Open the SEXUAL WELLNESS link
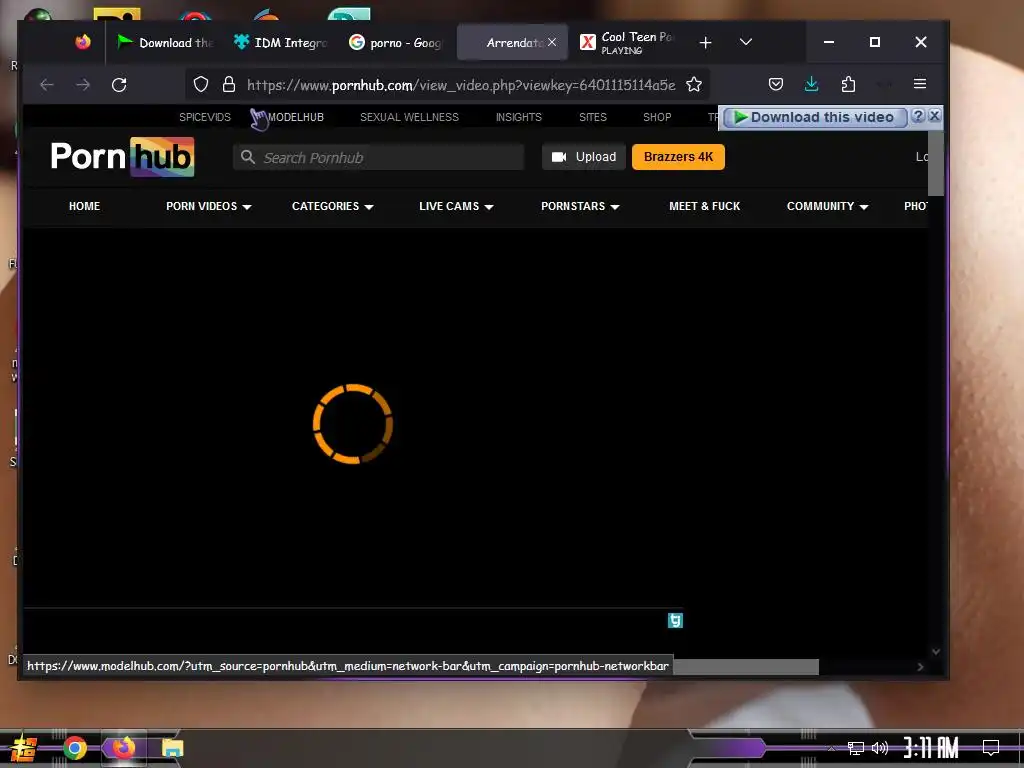 409,117
